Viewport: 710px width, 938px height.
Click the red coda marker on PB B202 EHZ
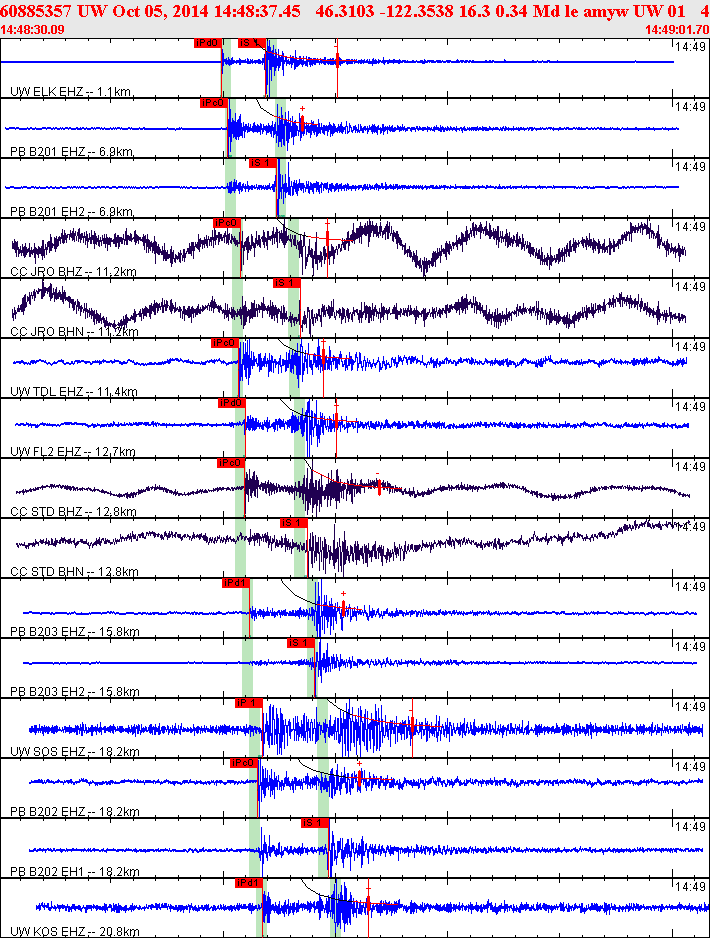[359, 776]
